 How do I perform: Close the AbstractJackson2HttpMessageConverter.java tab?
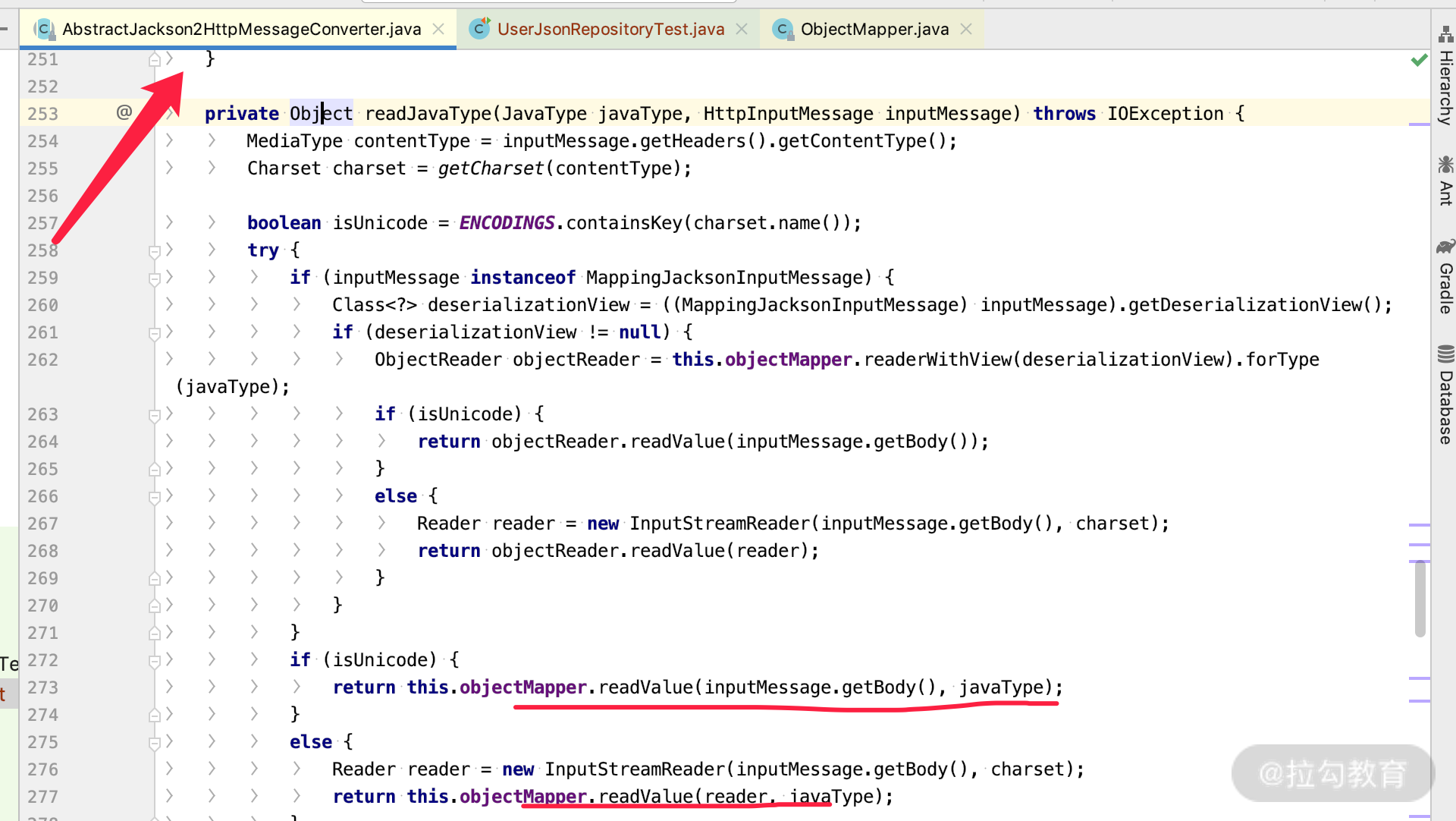(438, 29)
